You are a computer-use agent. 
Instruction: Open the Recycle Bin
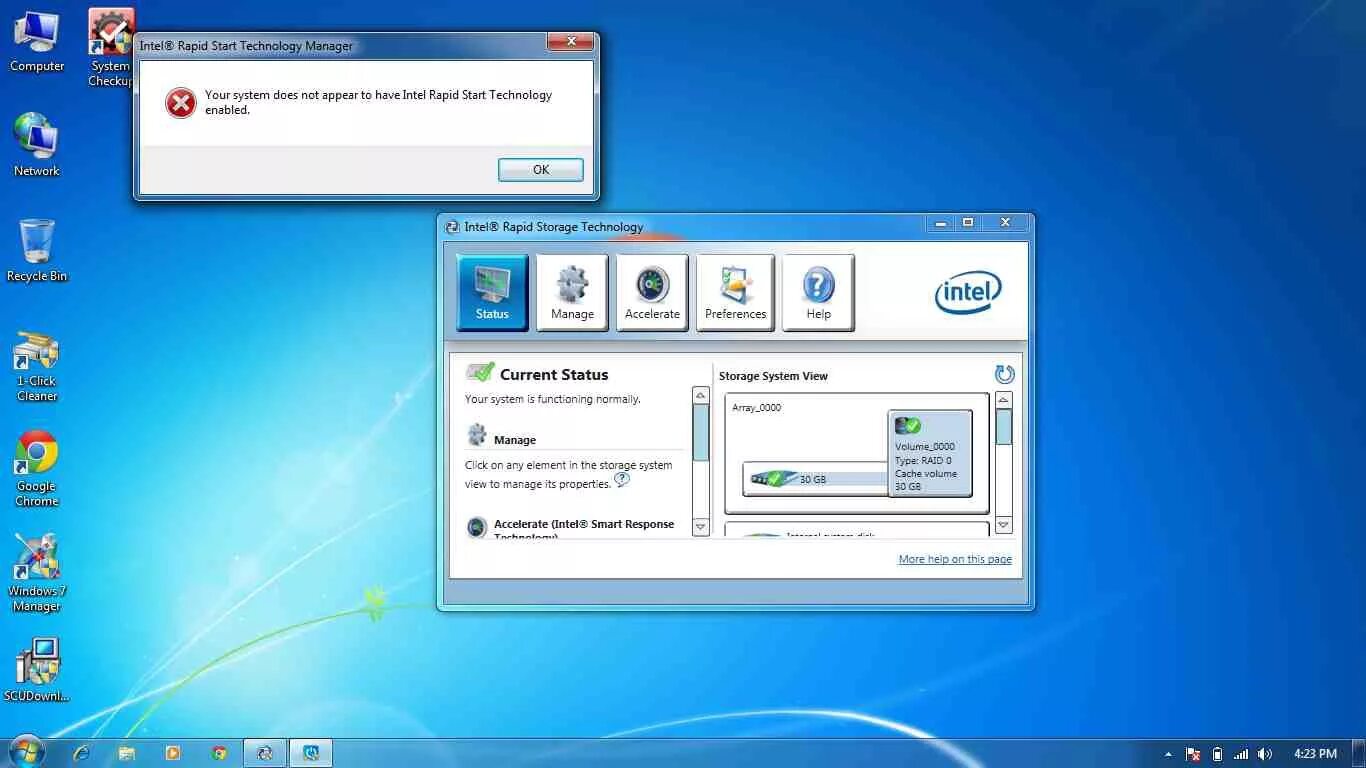37,250
